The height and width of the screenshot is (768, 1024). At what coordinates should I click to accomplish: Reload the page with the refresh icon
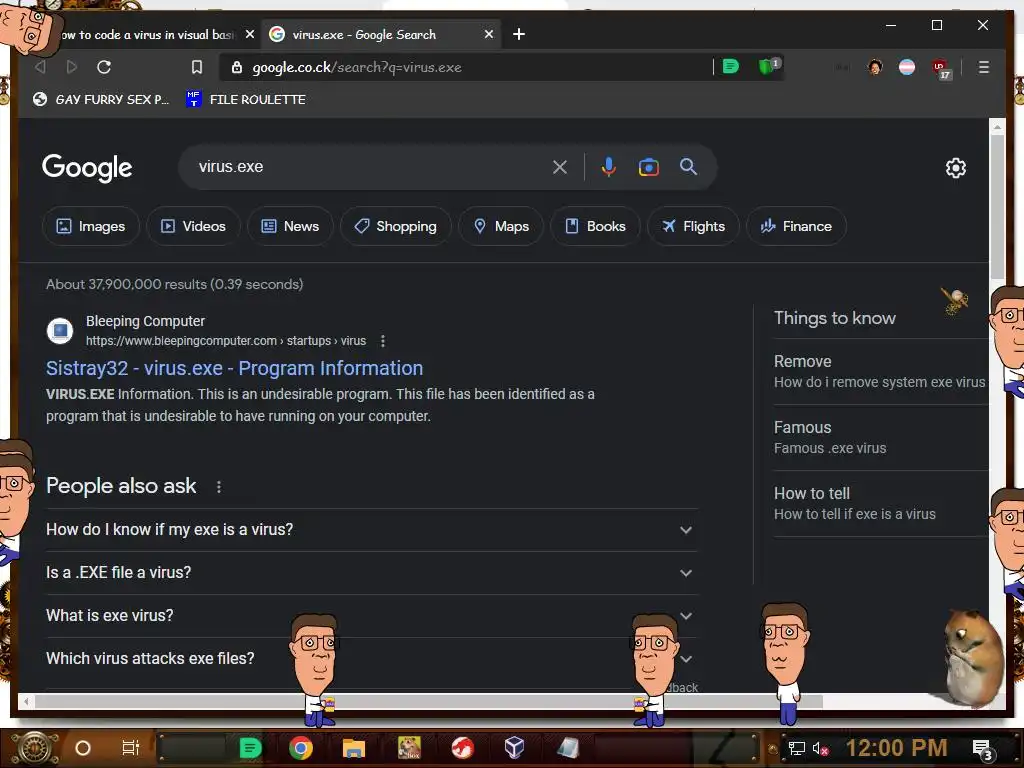(104, 67)
